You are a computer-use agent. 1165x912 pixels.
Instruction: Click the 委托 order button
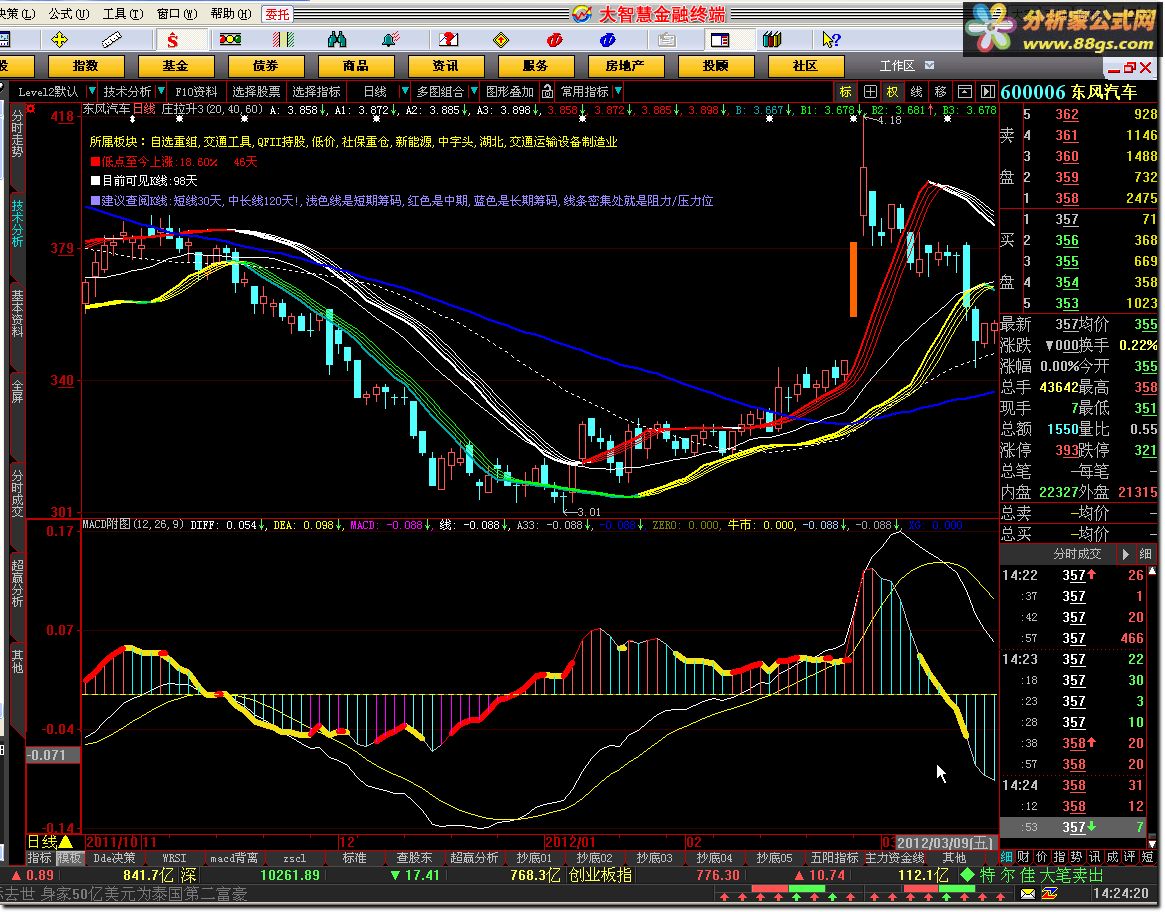(278, 14)
